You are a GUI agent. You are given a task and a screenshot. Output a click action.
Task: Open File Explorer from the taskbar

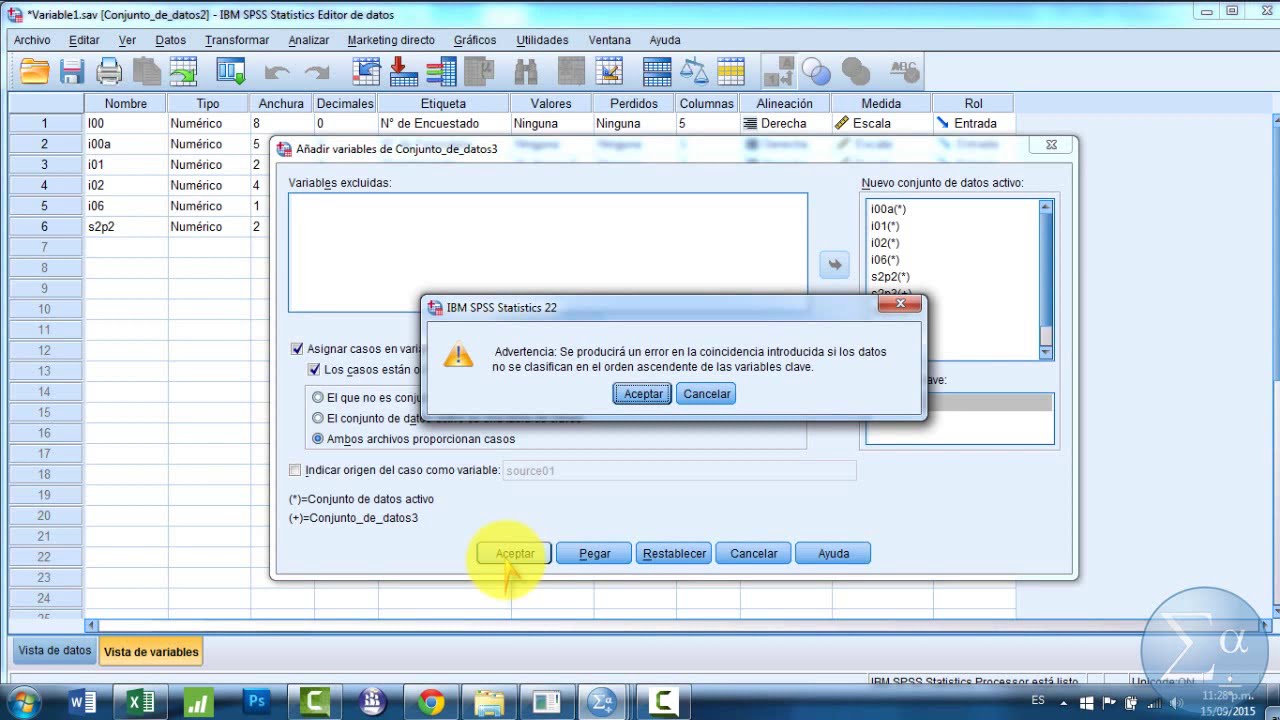489,703
